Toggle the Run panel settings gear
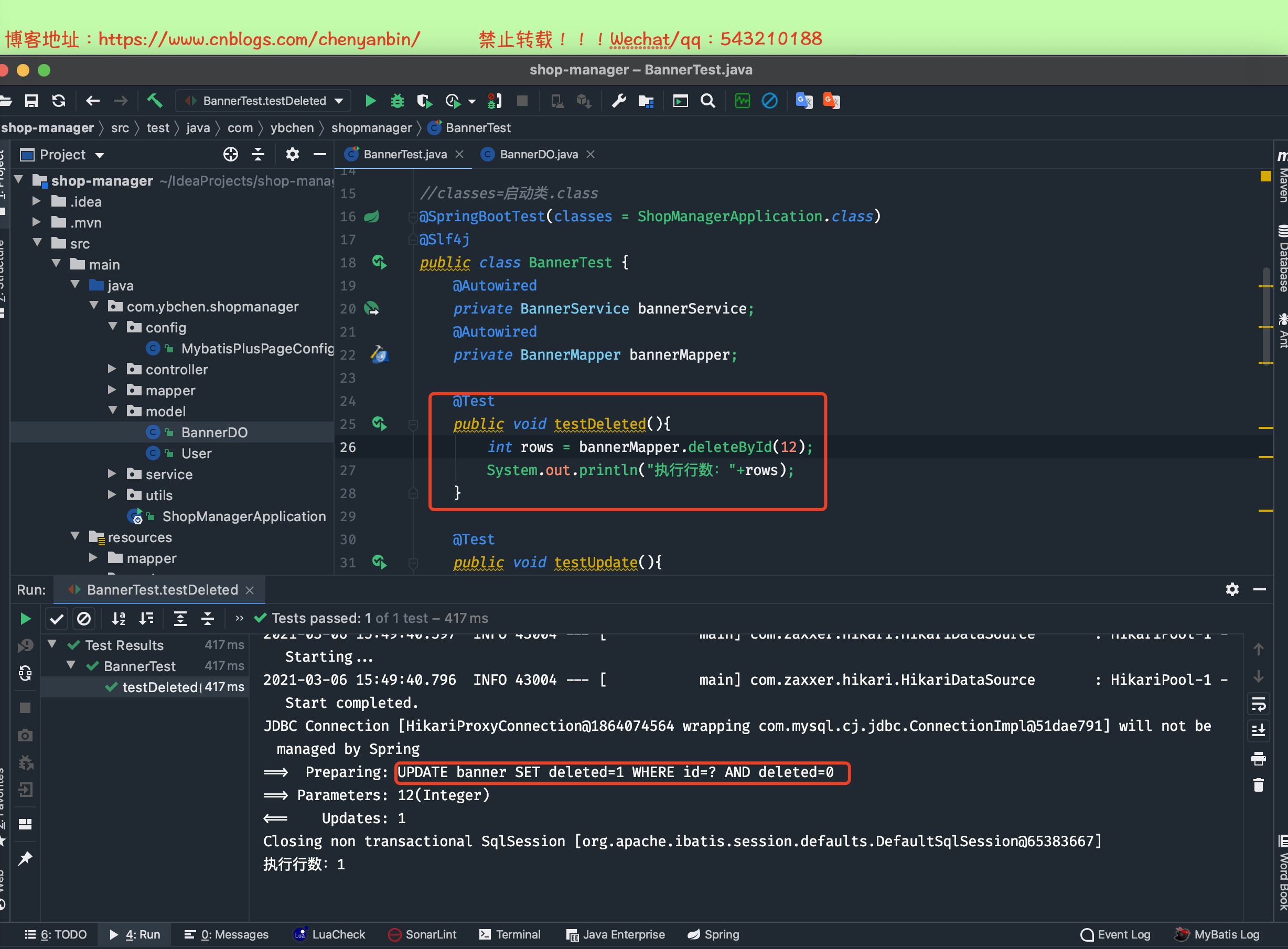The image size is (1288, 949). 1233,589
